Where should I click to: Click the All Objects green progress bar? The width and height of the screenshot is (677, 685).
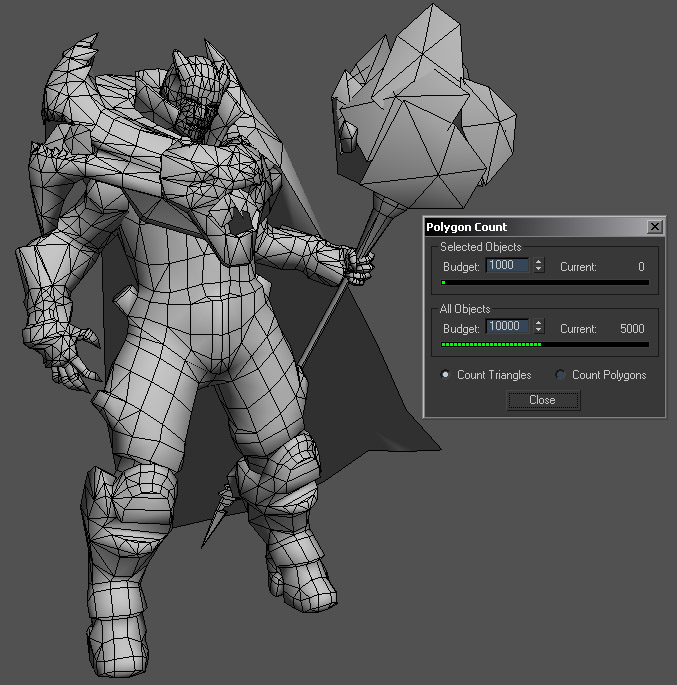point(545,345)
